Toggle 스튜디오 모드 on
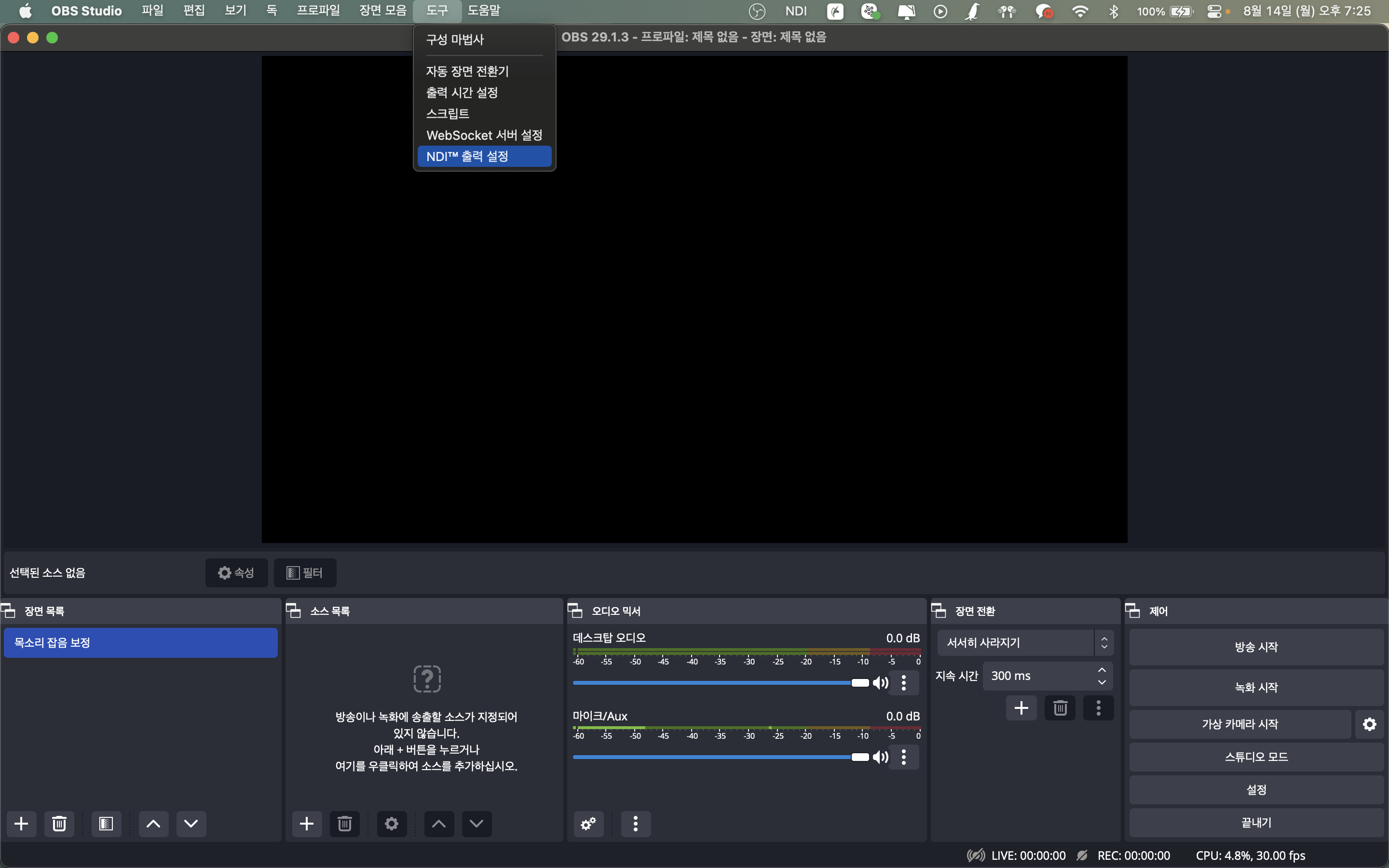 1256,757
